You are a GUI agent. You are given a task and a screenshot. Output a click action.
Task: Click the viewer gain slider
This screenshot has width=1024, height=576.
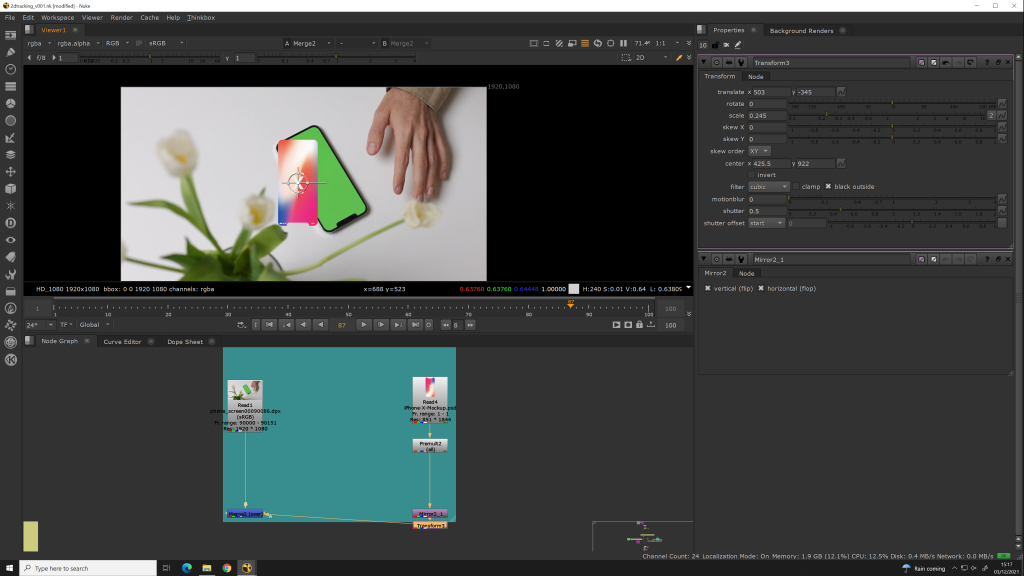tap(148, 58)
